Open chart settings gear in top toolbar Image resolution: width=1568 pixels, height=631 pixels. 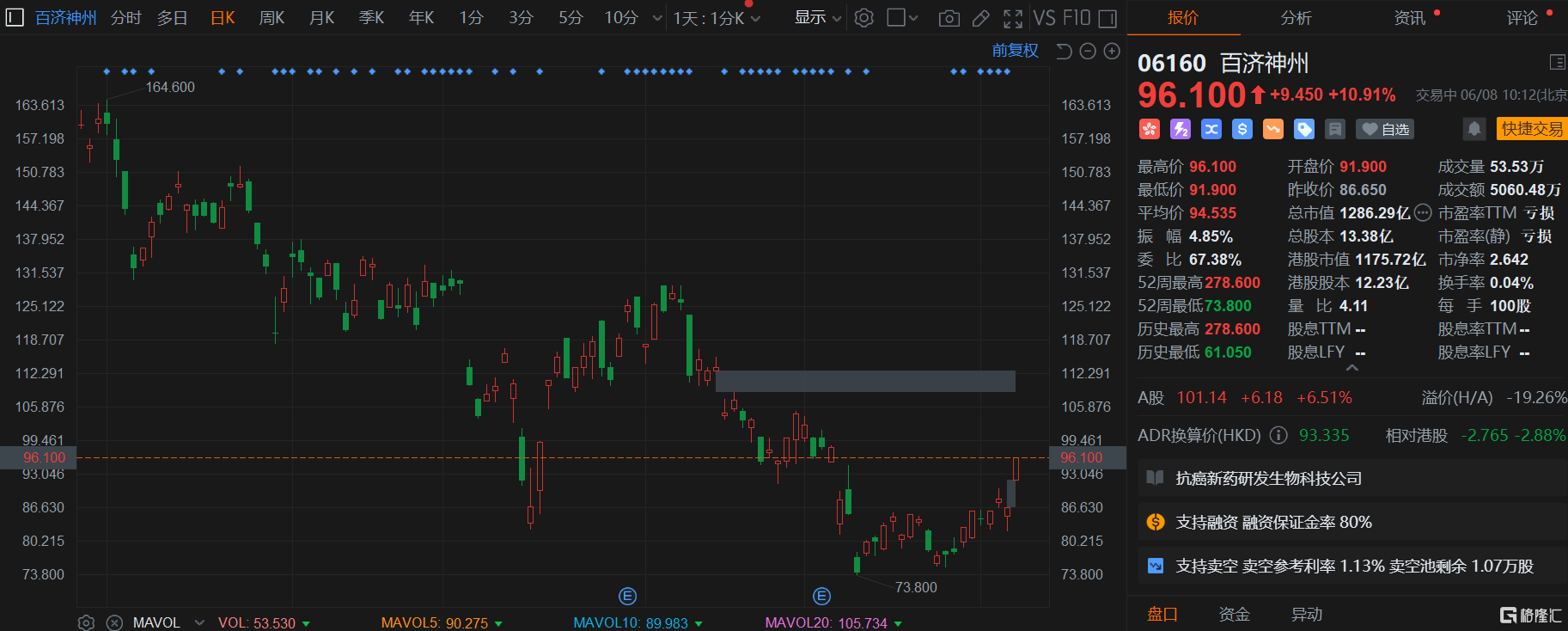864,18
